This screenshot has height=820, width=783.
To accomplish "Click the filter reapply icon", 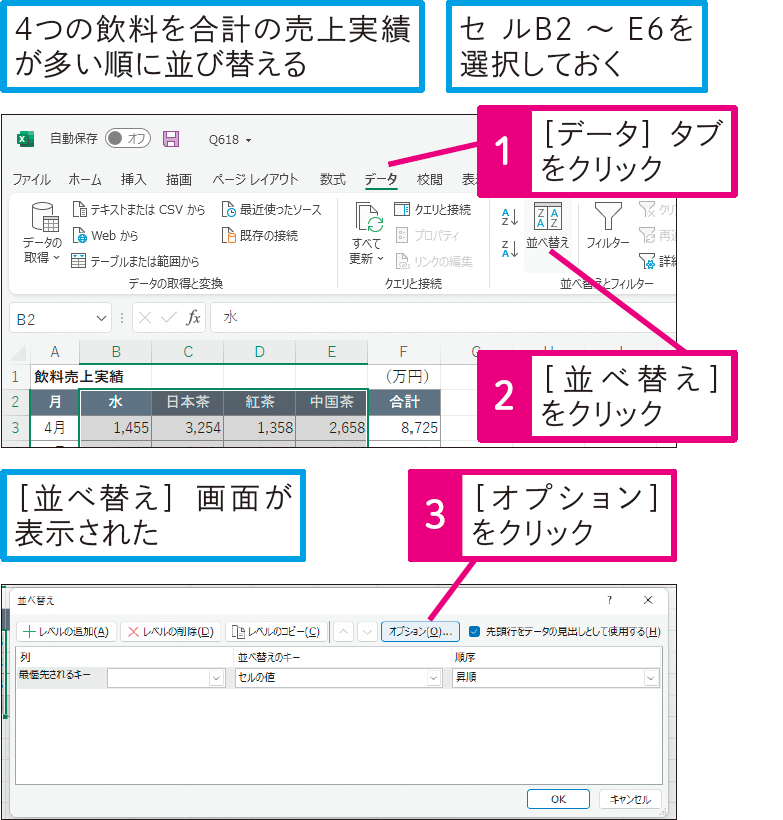I will click(x=646, y=235).
